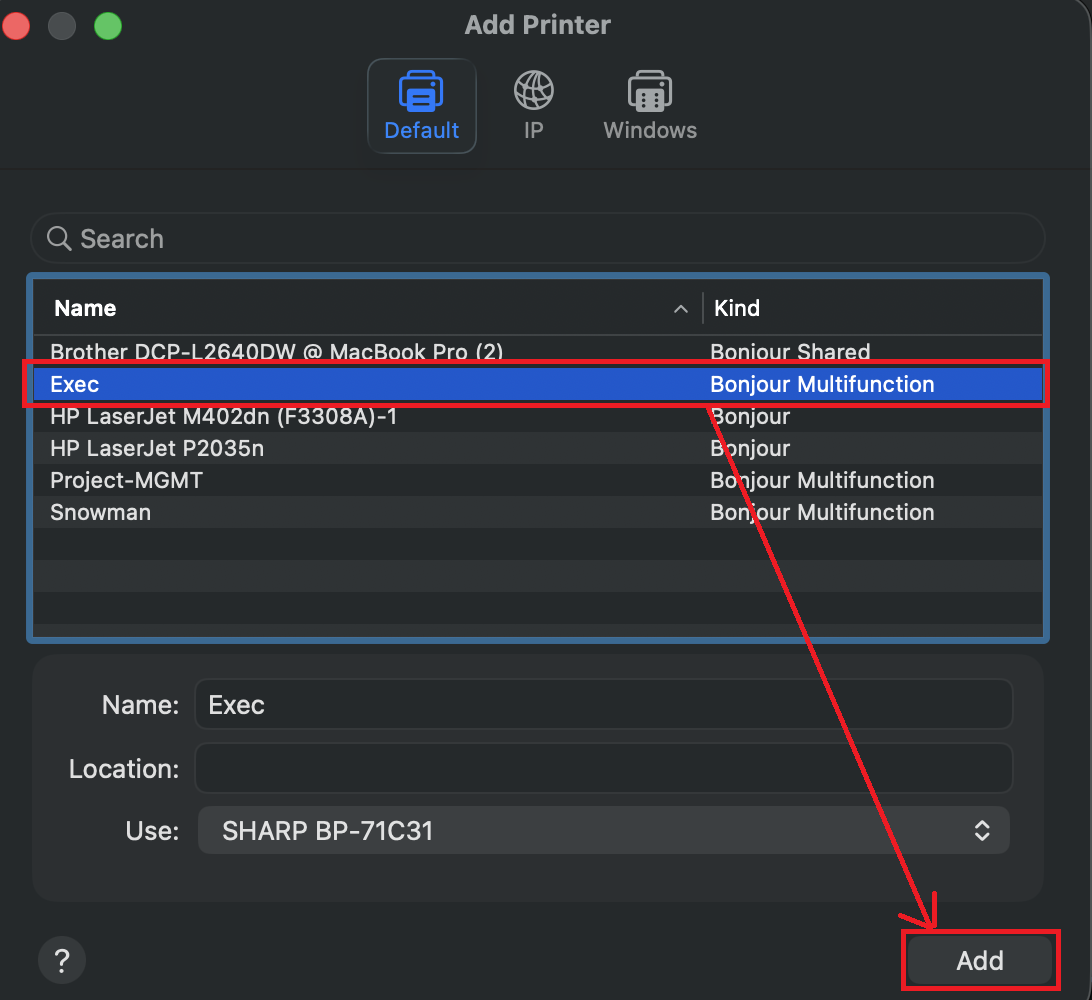The width and height of the screenshot is (1092, 1000).
Task: Click the Name column sort arrow
Action: [681, 309]
